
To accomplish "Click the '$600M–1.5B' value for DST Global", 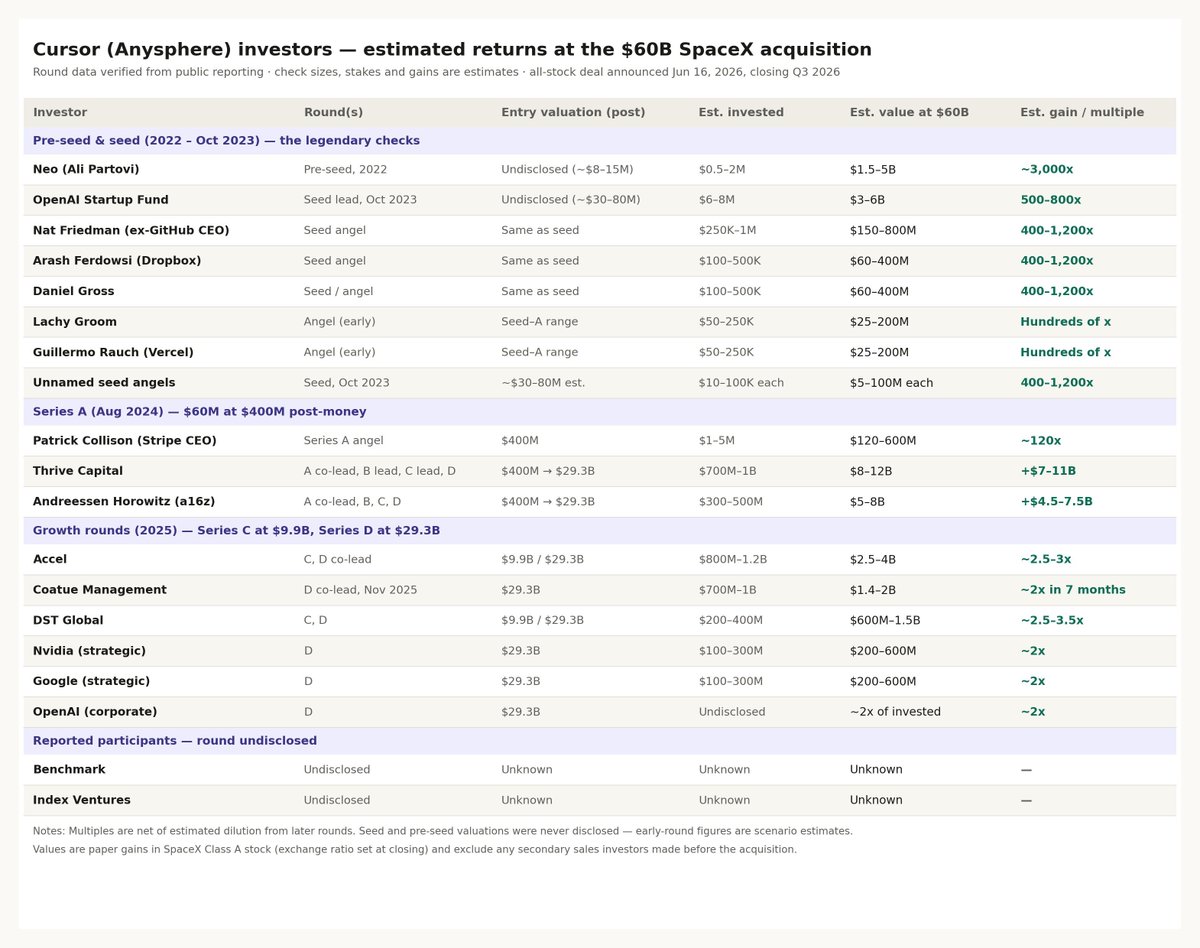I will click(885, 621).
